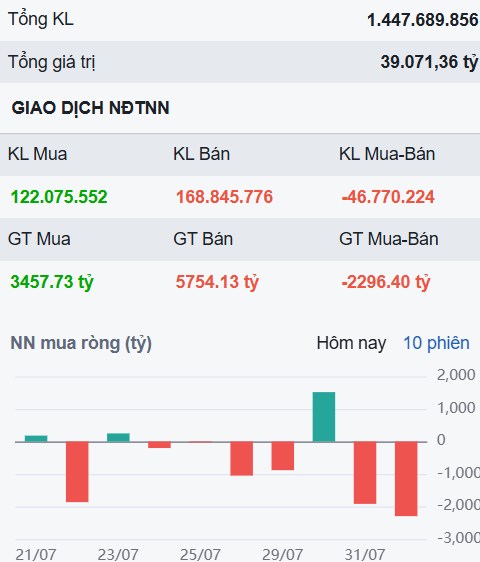Click the 21/07 x-axis date label
Viewport: 480px width, 562px height.
click(x=36, y=554)
